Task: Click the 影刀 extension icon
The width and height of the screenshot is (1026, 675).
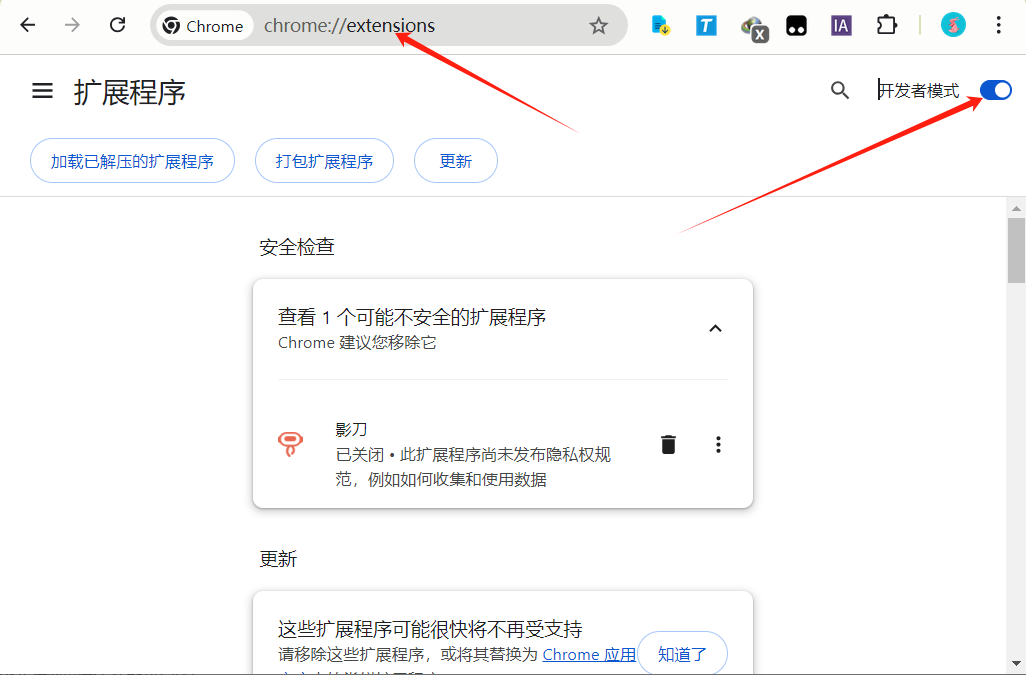Action: [291, 445]
